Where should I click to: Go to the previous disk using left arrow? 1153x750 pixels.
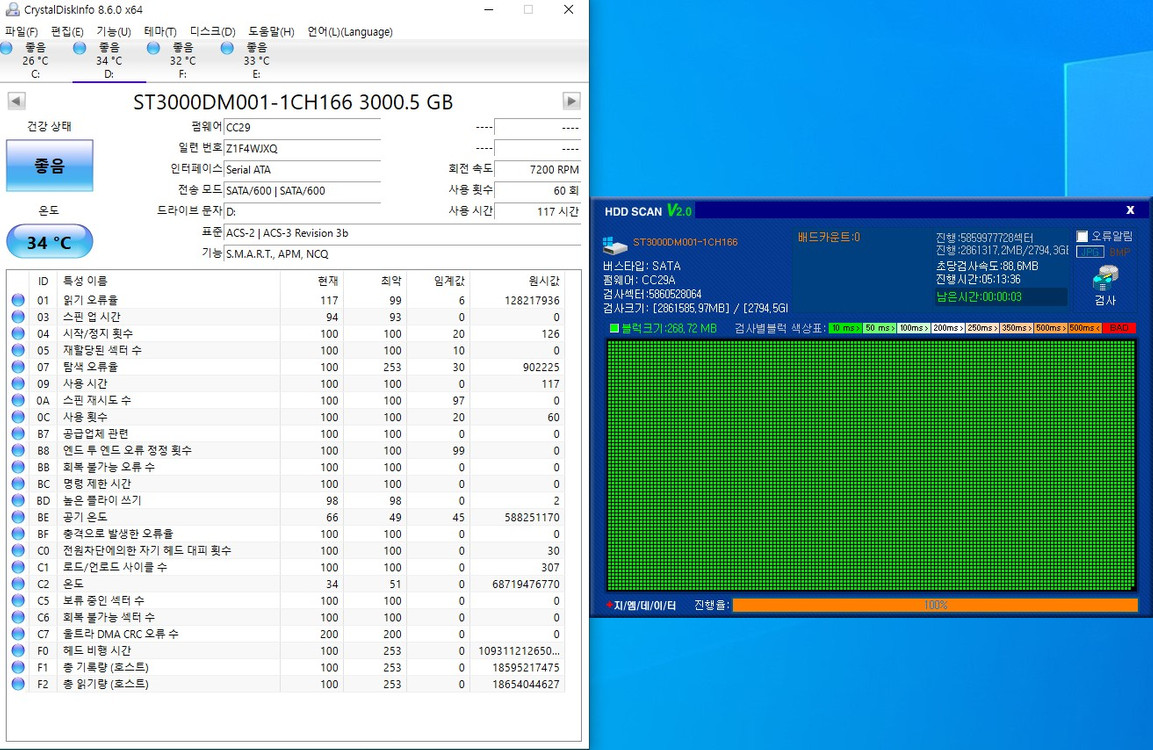click(16, 101)
